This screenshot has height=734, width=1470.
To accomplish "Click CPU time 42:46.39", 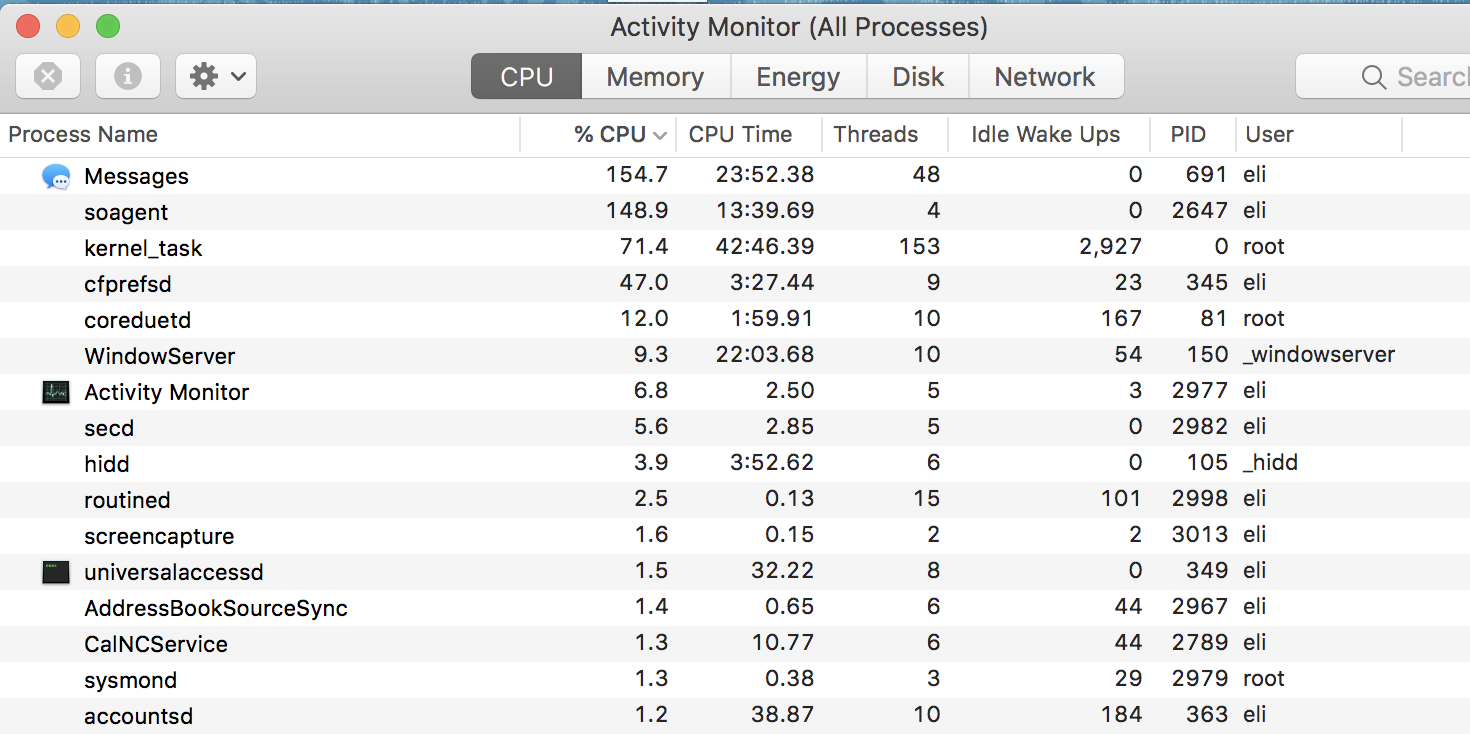I will (x=765, y=247).
